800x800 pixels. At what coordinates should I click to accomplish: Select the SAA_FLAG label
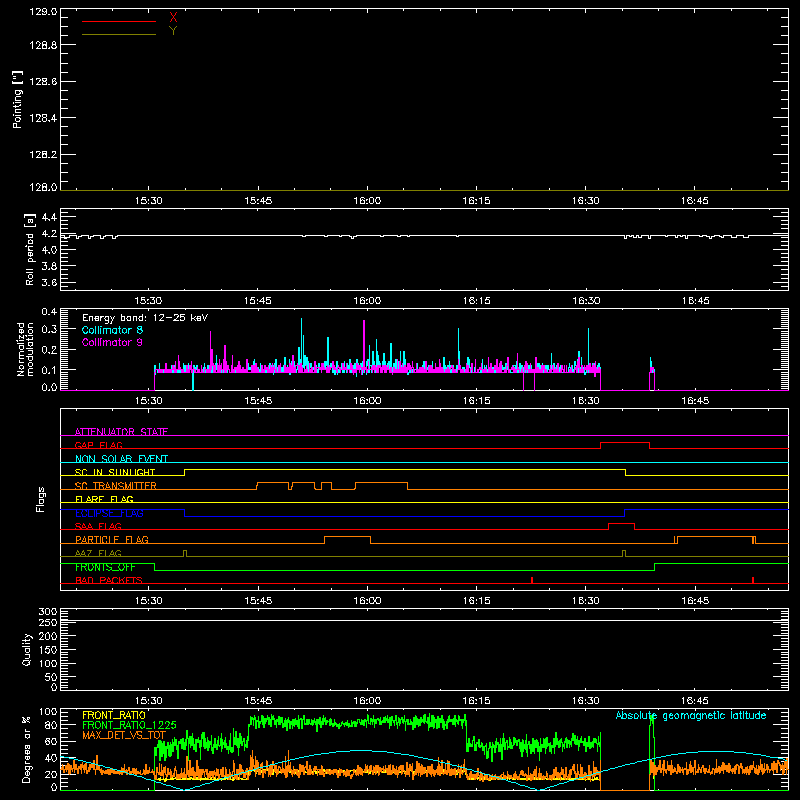(x=98, y=526)
